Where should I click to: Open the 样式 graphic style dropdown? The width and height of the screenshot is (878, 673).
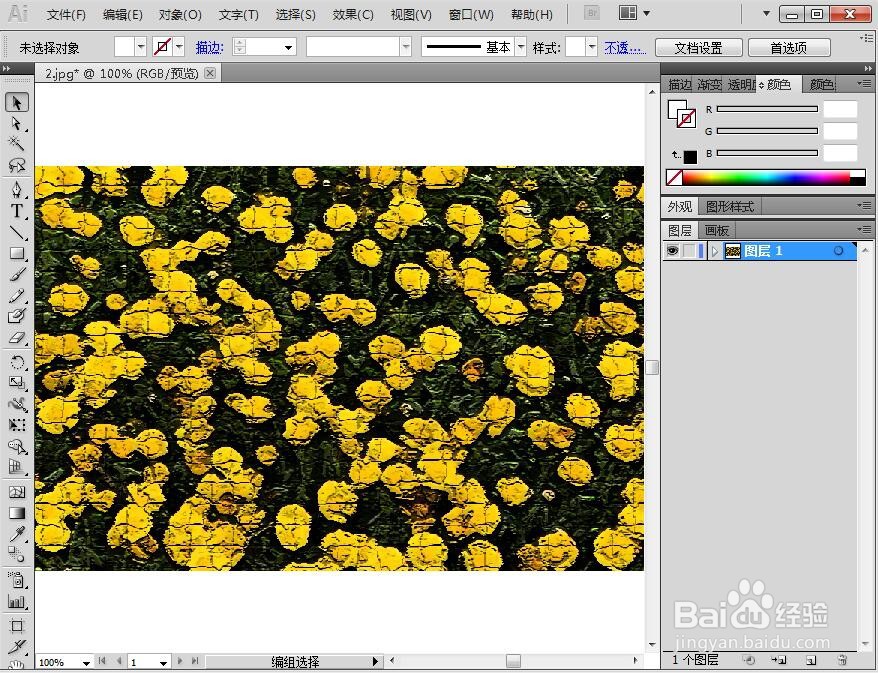pyautogui.click(x=591, y=48)
